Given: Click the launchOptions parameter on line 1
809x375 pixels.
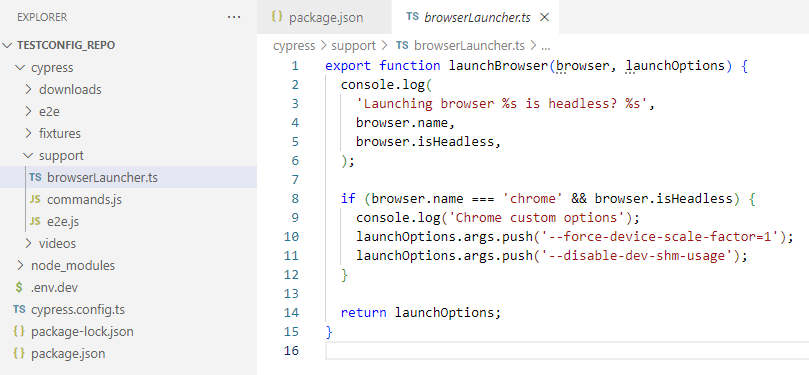Looking at the screenshot, I should pos(675,66).
